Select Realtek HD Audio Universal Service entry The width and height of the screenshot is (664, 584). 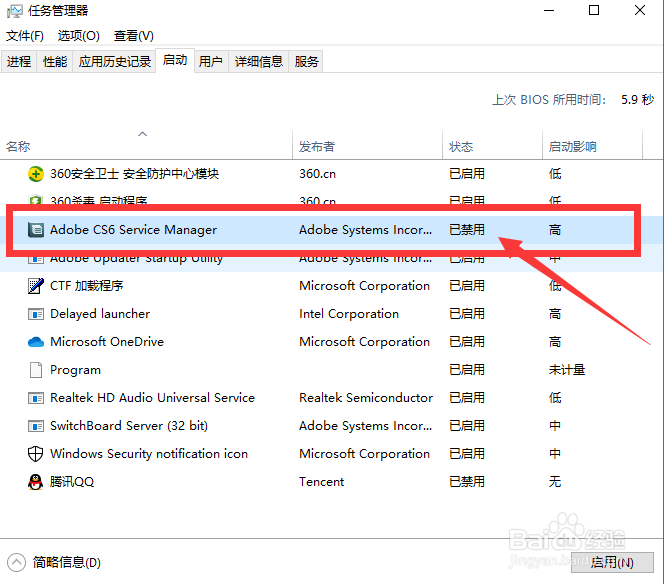(152, 398)
